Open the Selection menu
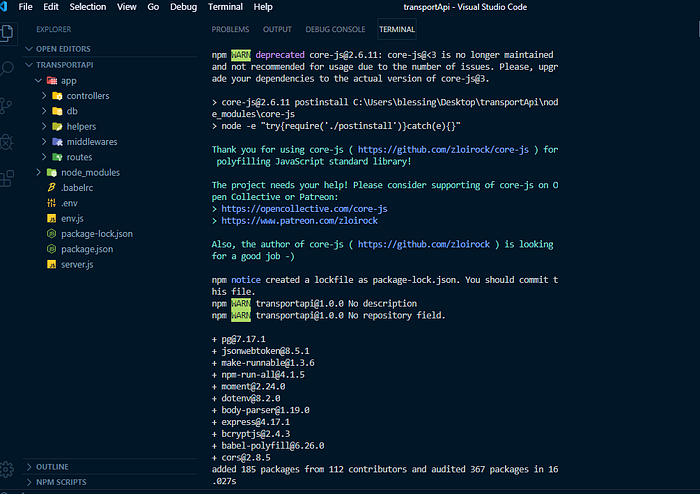This screenshot has width=700, height=494. (88, 7)
